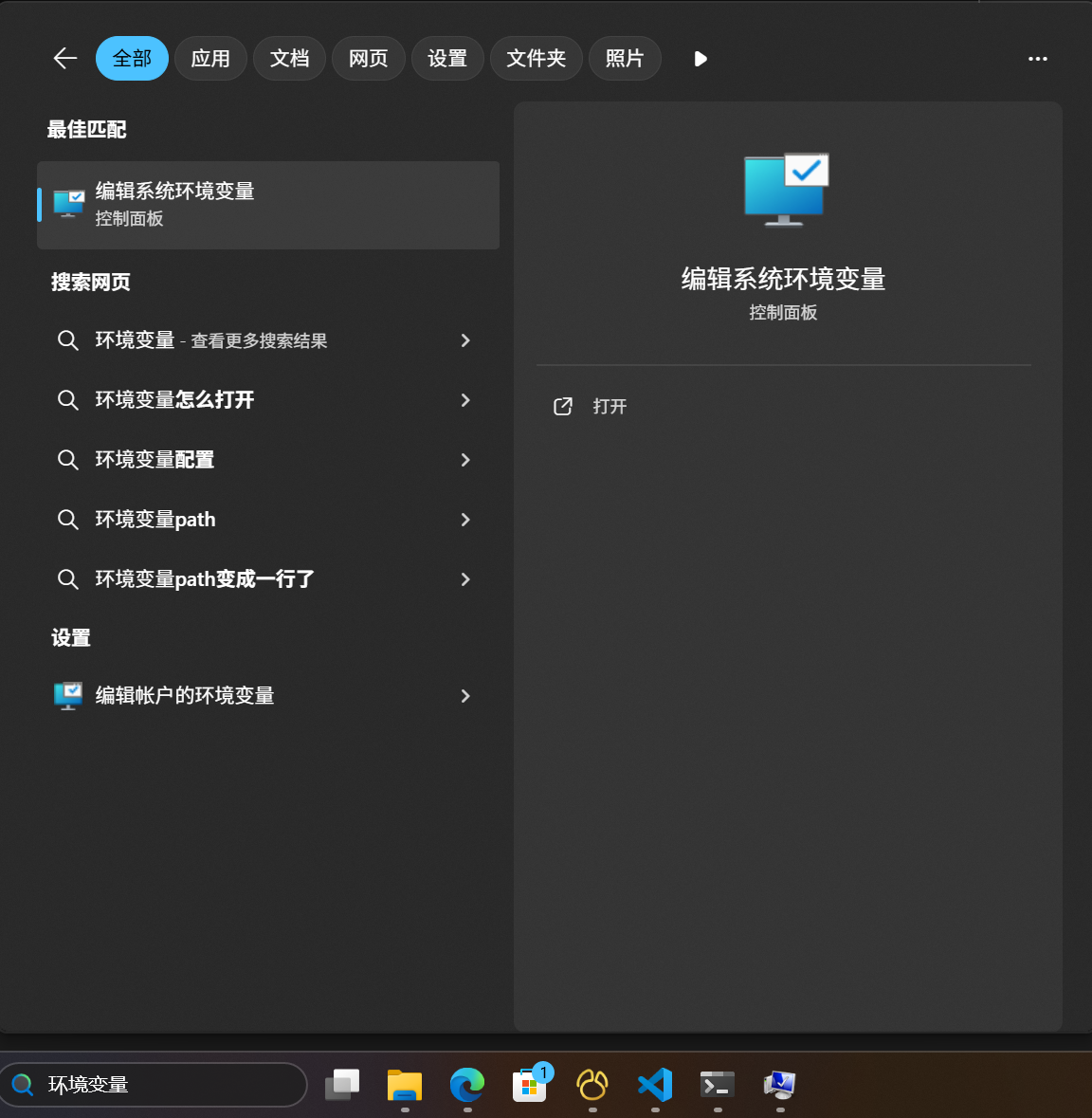This screenshot has width=1092, height=1118.
Task: Expand chevron for 环境变量配置
Action: point(465,460)
